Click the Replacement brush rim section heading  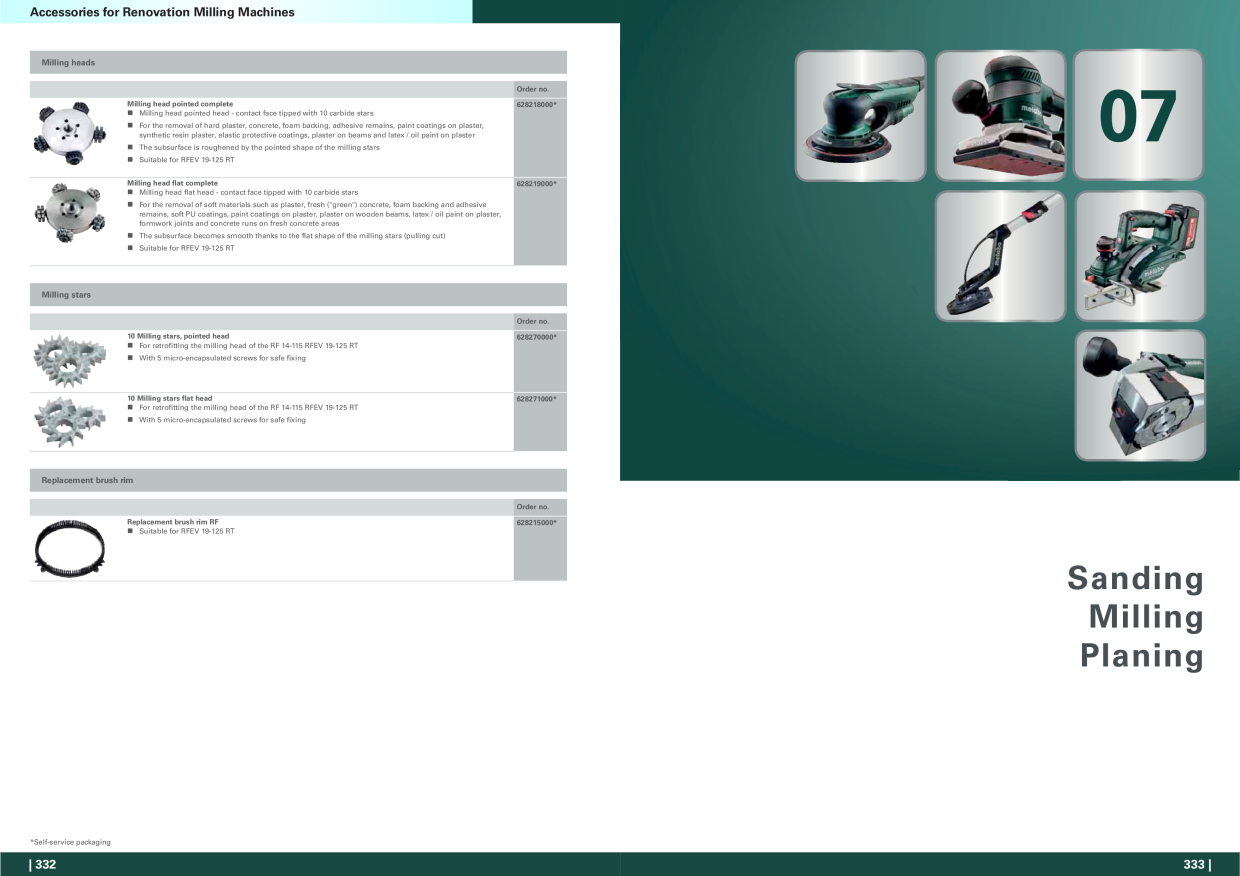[87, 480]
